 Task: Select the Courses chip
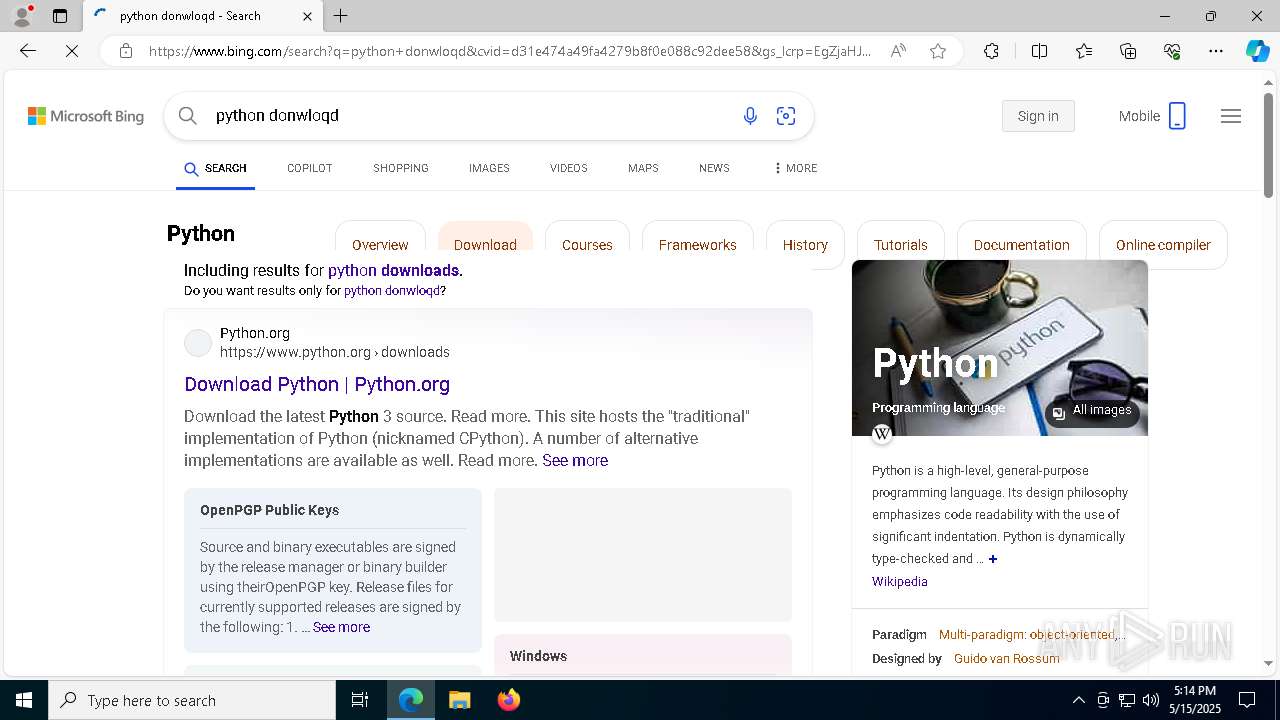pos(587,244)
